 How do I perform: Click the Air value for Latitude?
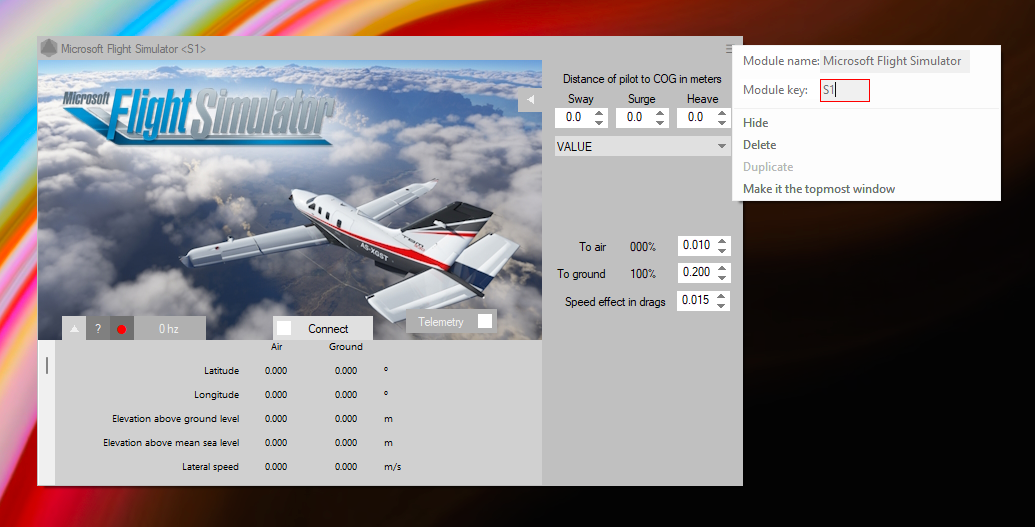[x=276, y=370]
